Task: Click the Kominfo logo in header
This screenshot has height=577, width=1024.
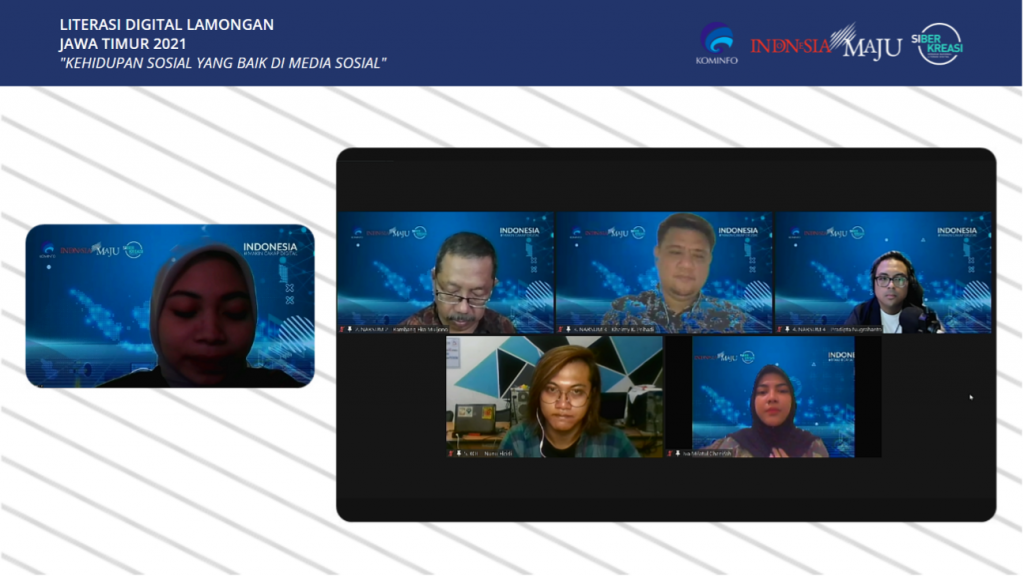Action: pyautogui.click(x=715, y=43)
